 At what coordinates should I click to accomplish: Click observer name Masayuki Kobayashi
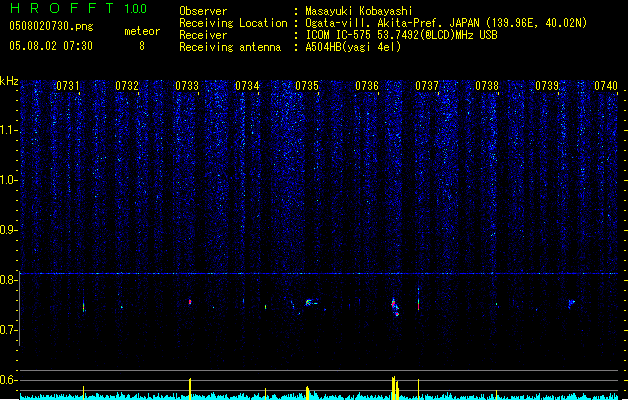click(x=359, y=11)
